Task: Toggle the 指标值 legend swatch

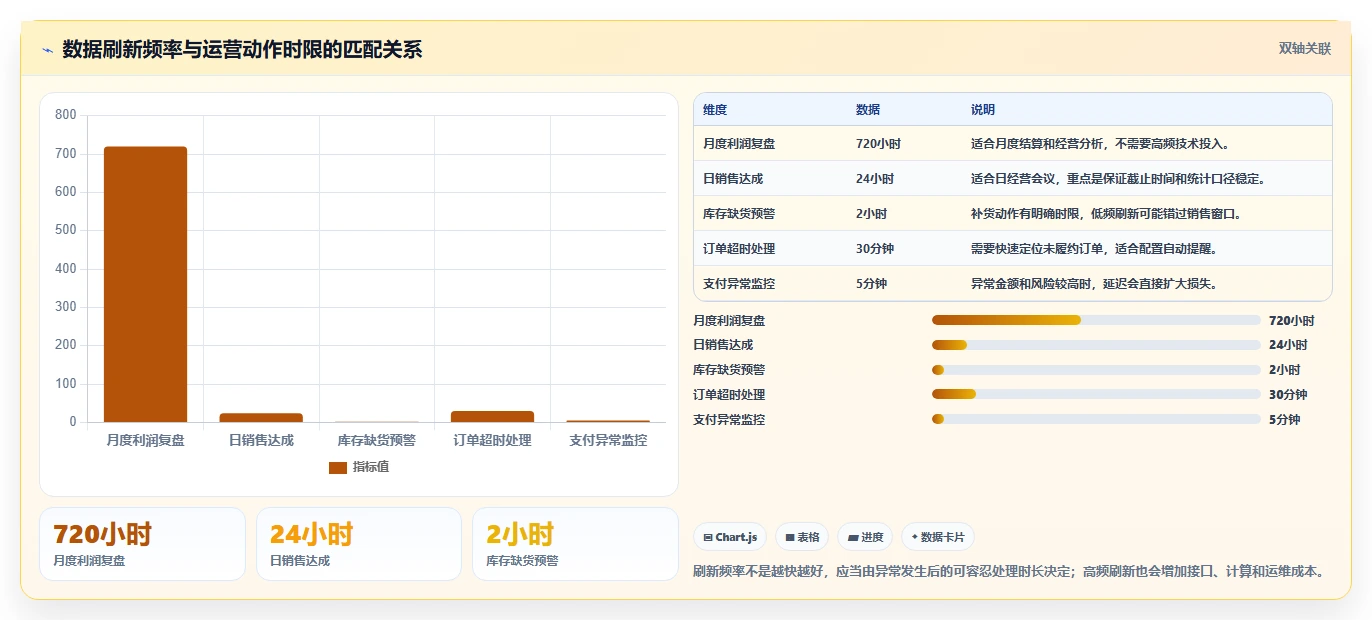Action: pyautogui.click(x=337, y=467)
